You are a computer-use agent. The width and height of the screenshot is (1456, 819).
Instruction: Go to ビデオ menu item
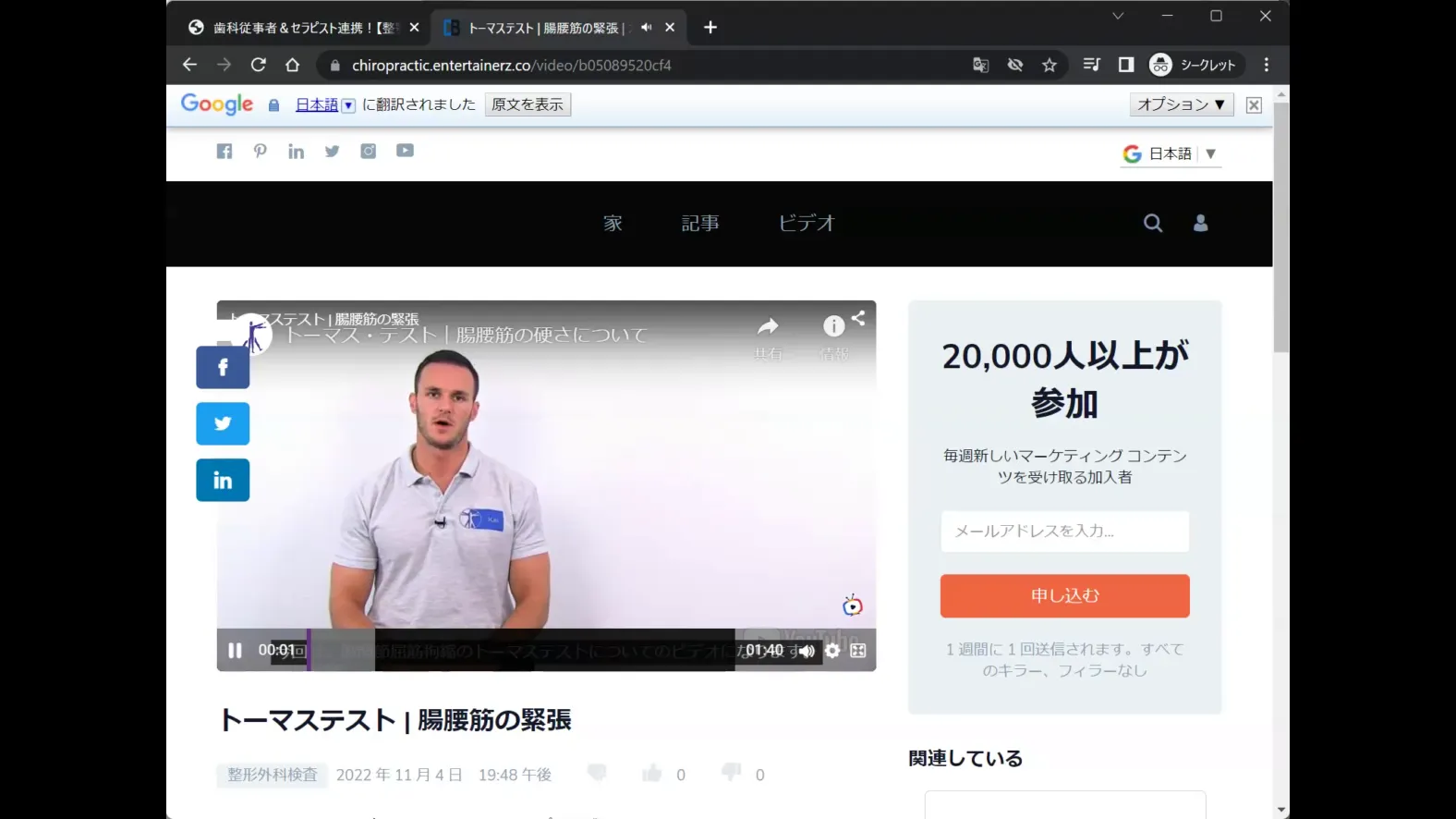tap(807, 224)
